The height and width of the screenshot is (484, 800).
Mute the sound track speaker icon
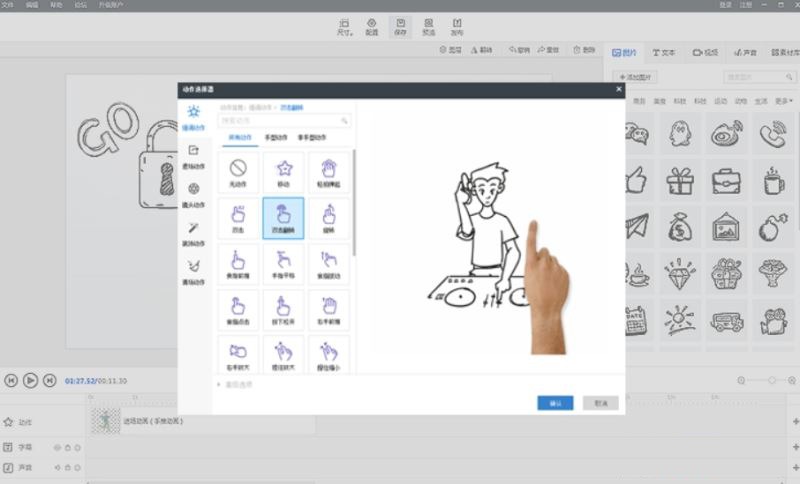pos(57,467)
